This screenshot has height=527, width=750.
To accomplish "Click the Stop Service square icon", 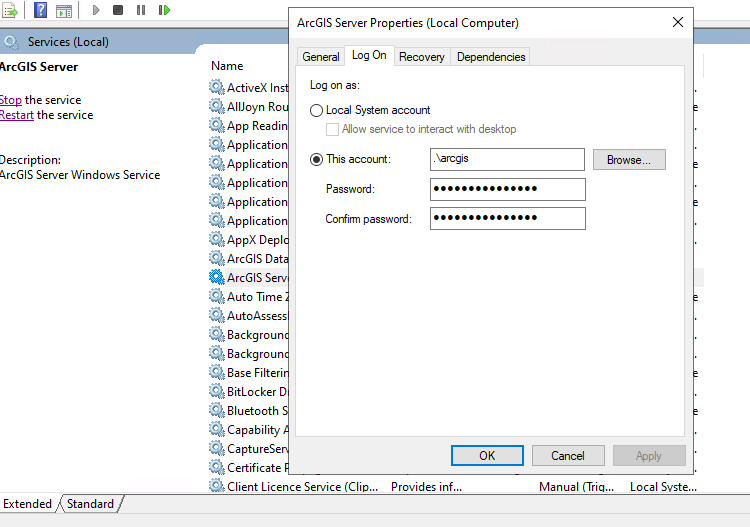I will [x=118, y=10].
